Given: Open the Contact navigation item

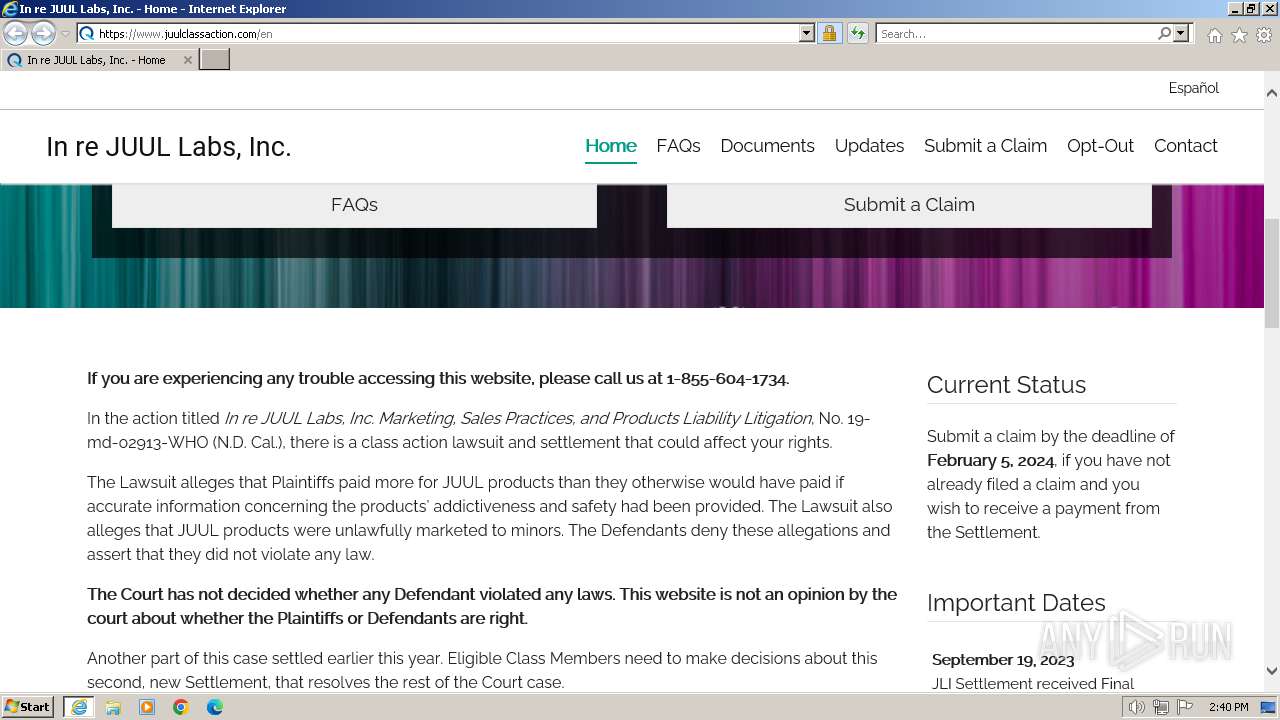Looking at the screenshot, I should (1185, 146).
